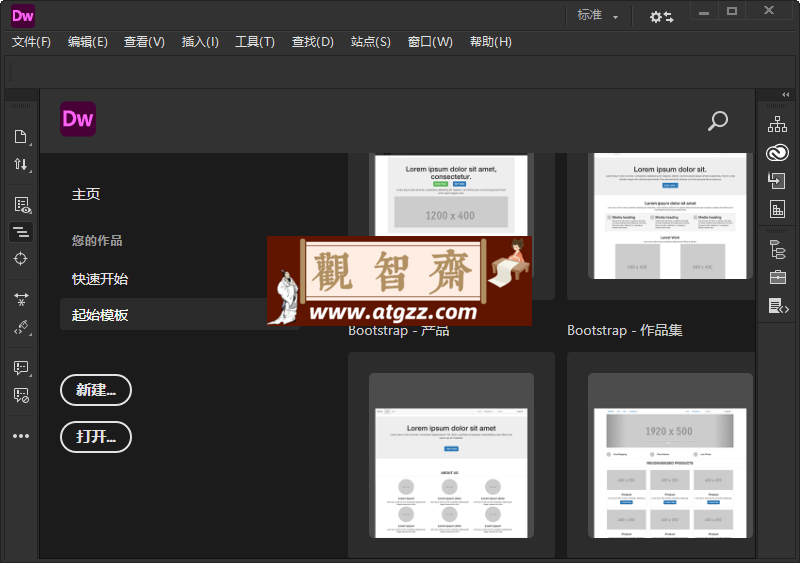Open the Window (窗口) menu
Viewport: 800px width, 563px height.
pyautogui.click(x=430, y=42)
